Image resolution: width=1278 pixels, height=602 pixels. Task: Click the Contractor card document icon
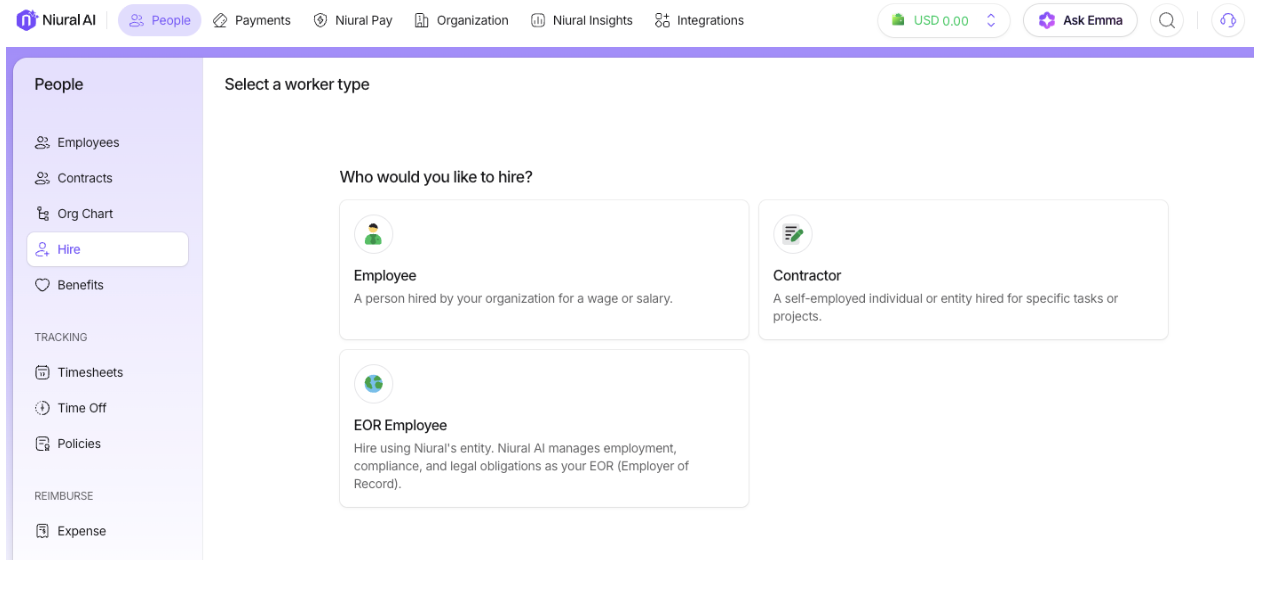click(792, 235)
